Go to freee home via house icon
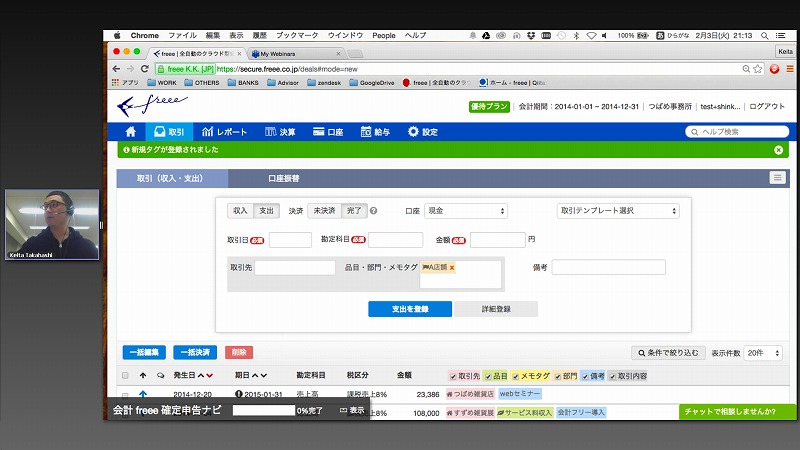The image size is (800, 450). 130,132
